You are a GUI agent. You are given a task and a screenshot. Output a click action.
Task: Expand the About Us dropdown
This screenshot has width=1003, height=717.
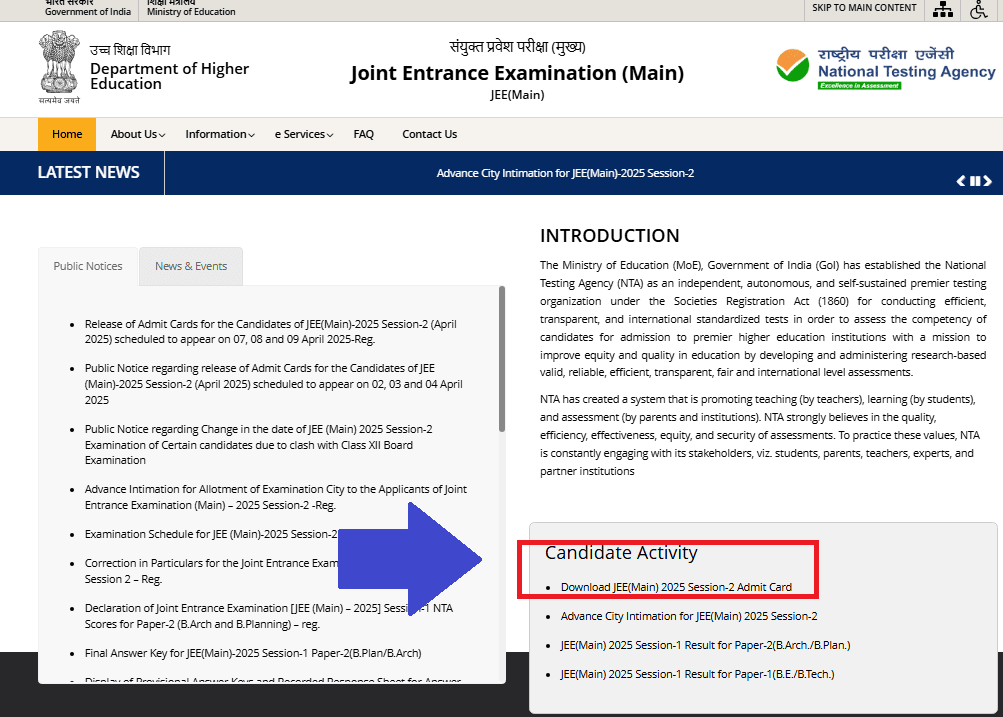click(136, 133)
